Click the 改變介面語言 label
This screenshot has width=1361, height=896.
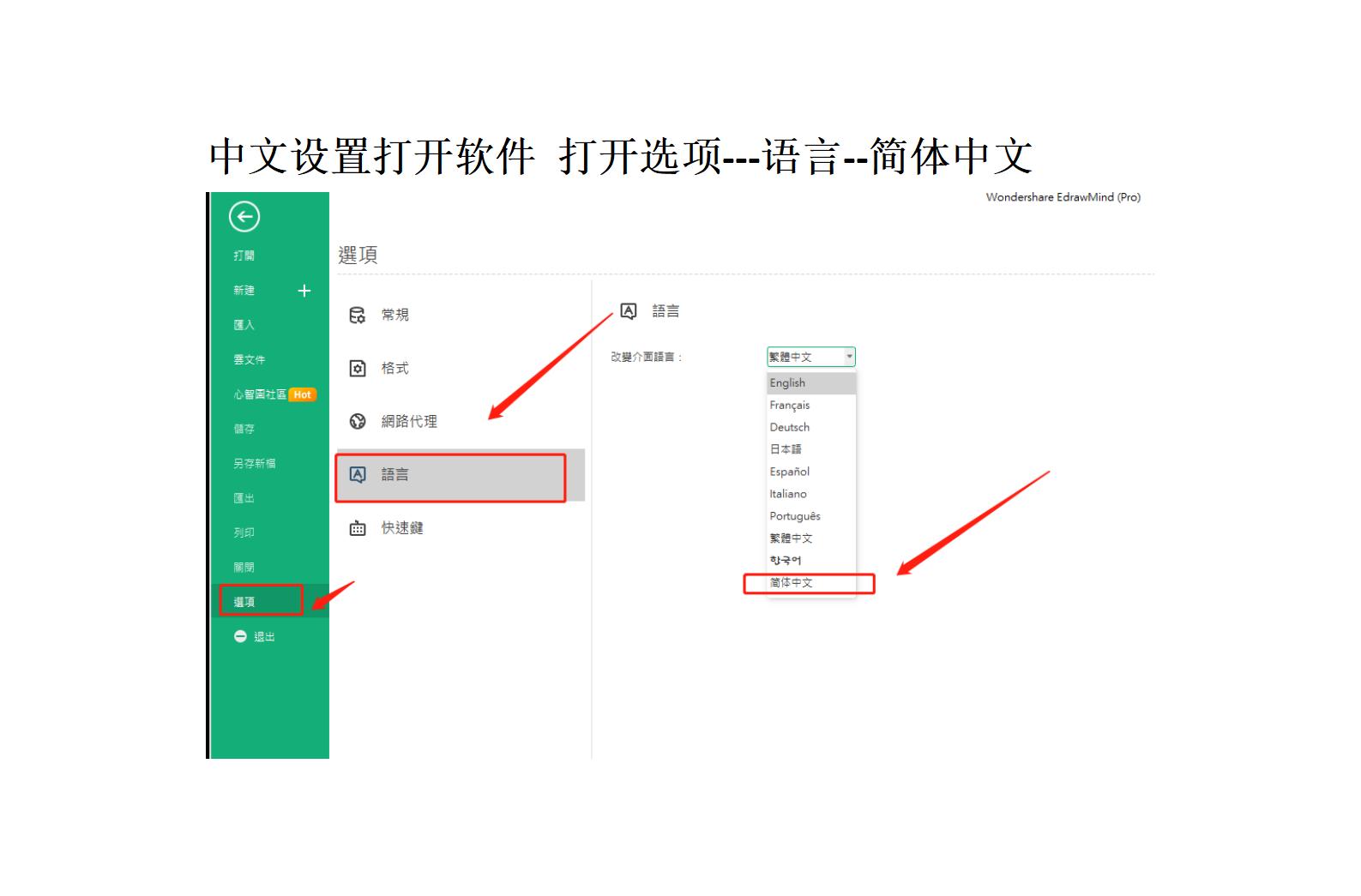pyautogui.click(x=647, y=357)
